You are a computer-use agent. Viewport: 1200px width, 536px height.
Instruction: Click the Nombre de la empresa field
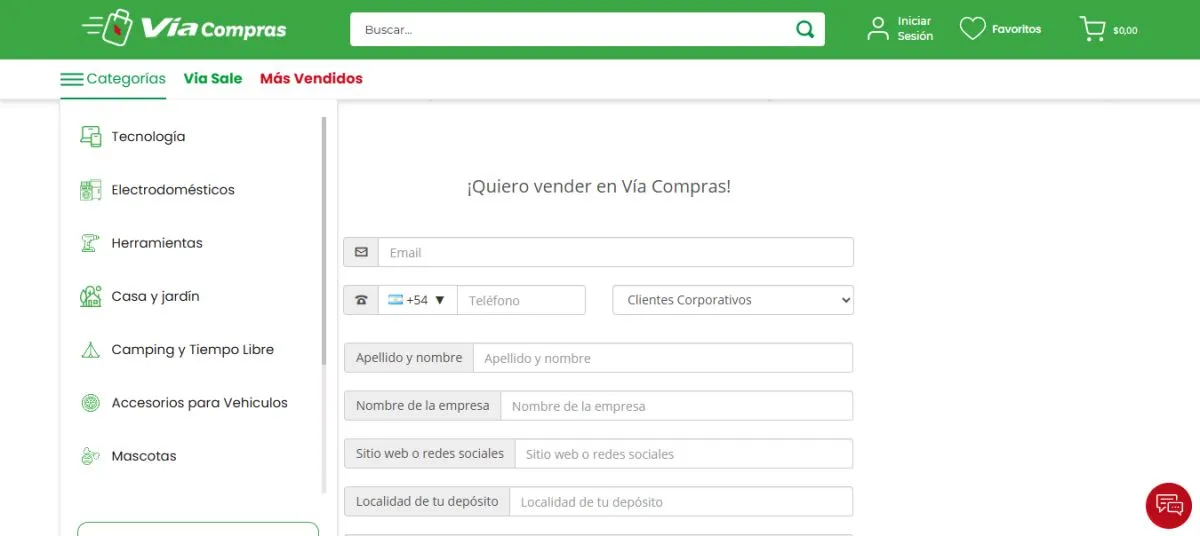tap(676, 406)
